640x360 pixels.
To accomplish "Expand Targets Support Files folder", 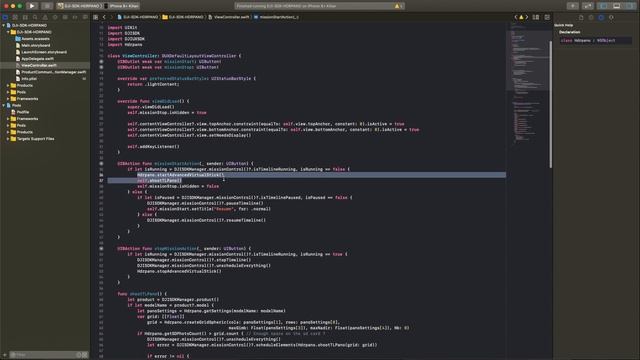I will 8,139.
